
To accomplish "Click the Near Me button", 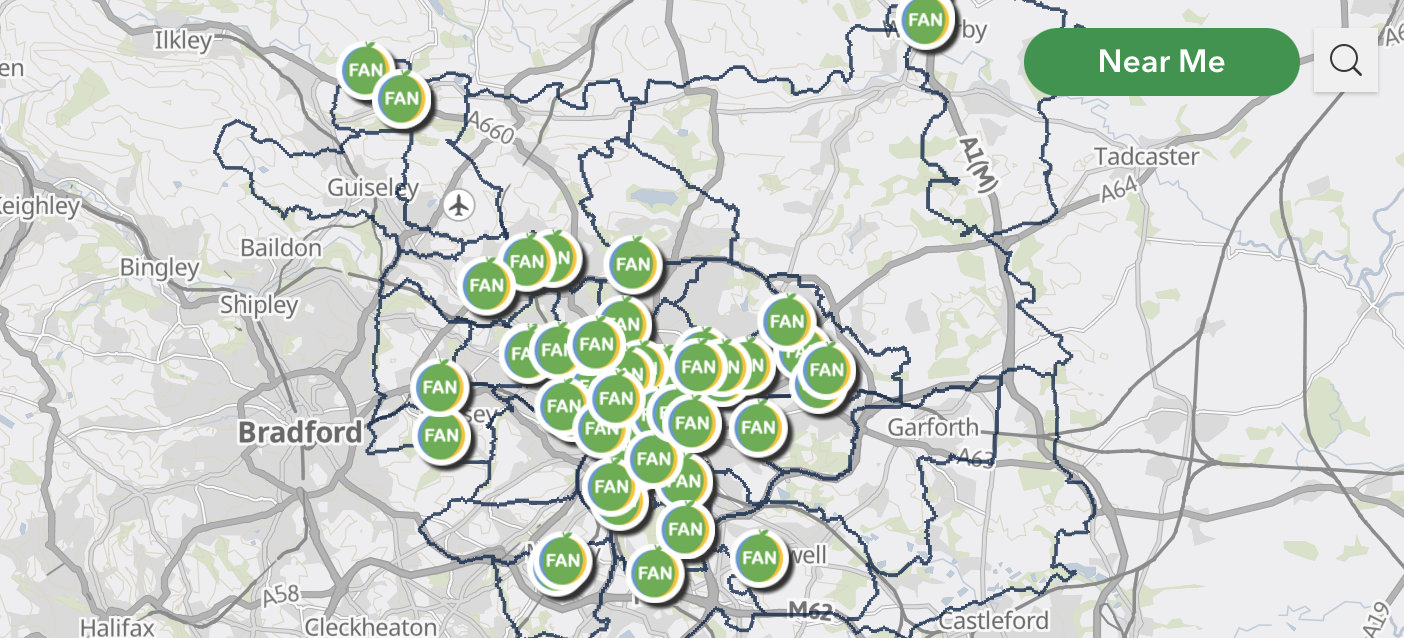I will 1161,62.
